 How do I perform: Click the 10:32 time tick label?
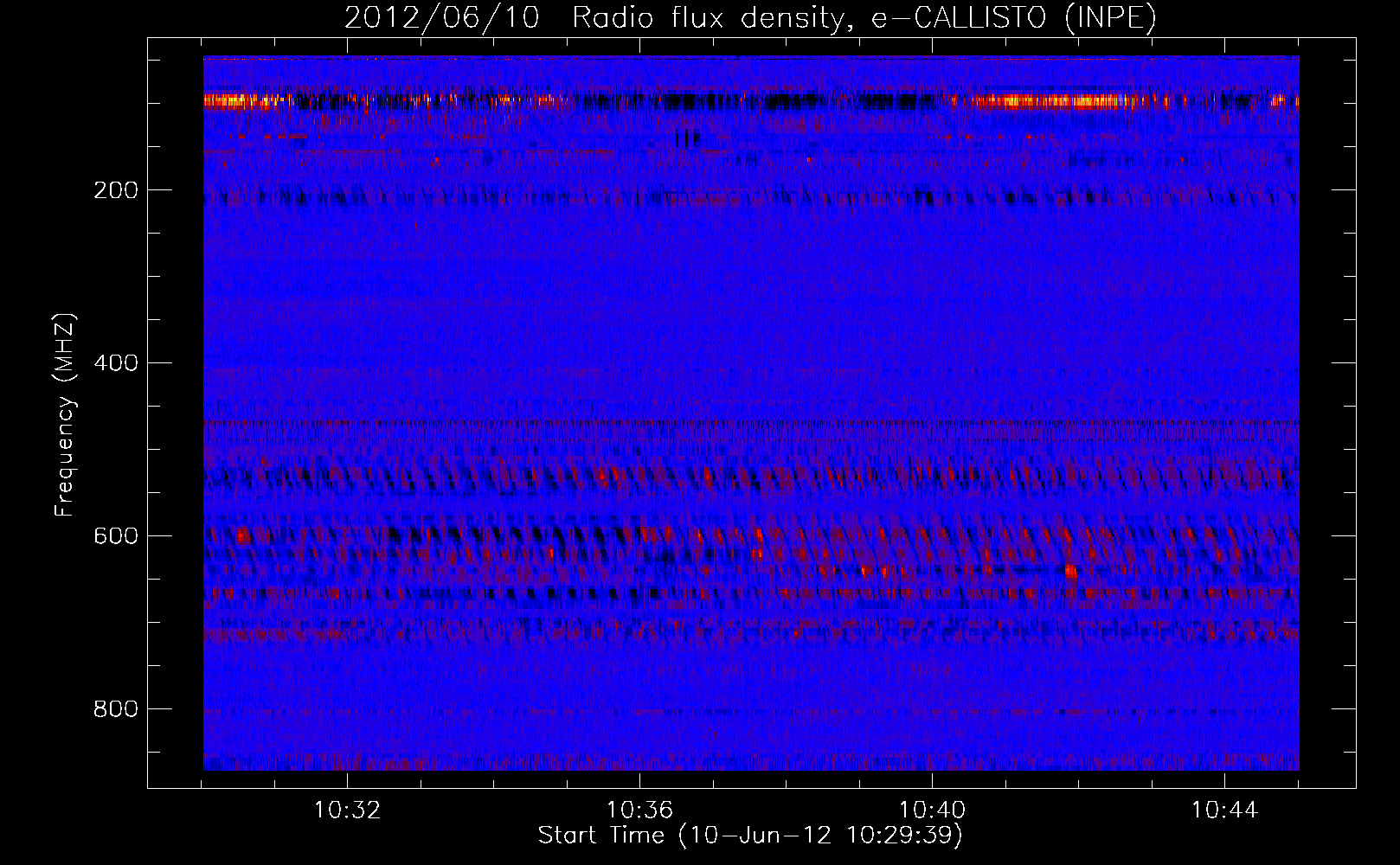coord(347,811)
